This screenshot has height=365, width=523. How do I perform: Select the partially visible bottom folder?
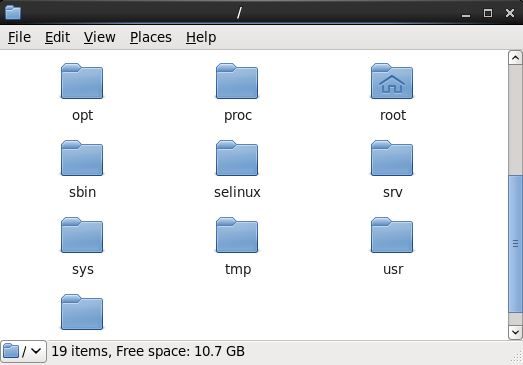click(x=82, y=312)
